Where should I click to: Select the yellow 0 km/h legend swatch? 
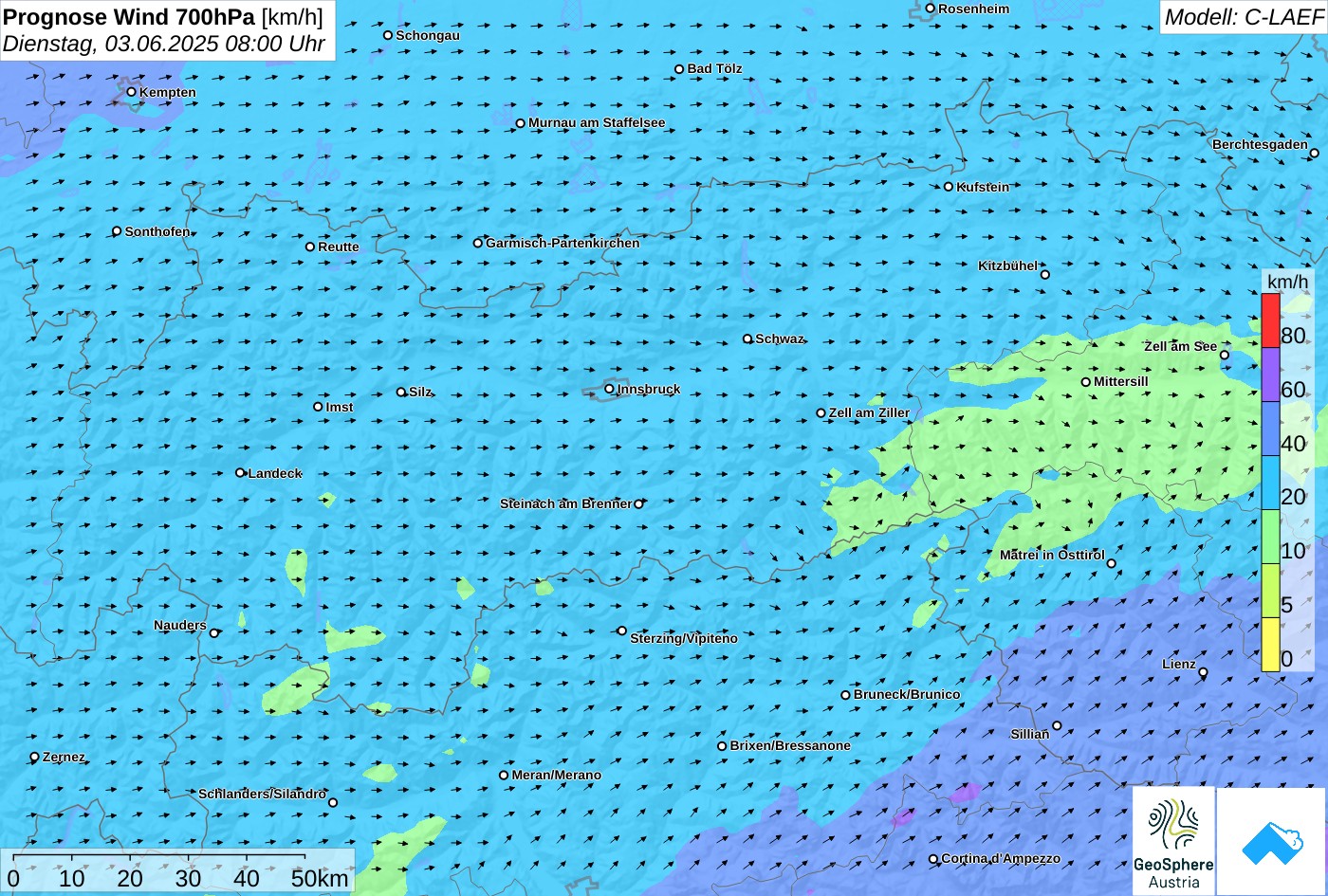(1270, 645)
